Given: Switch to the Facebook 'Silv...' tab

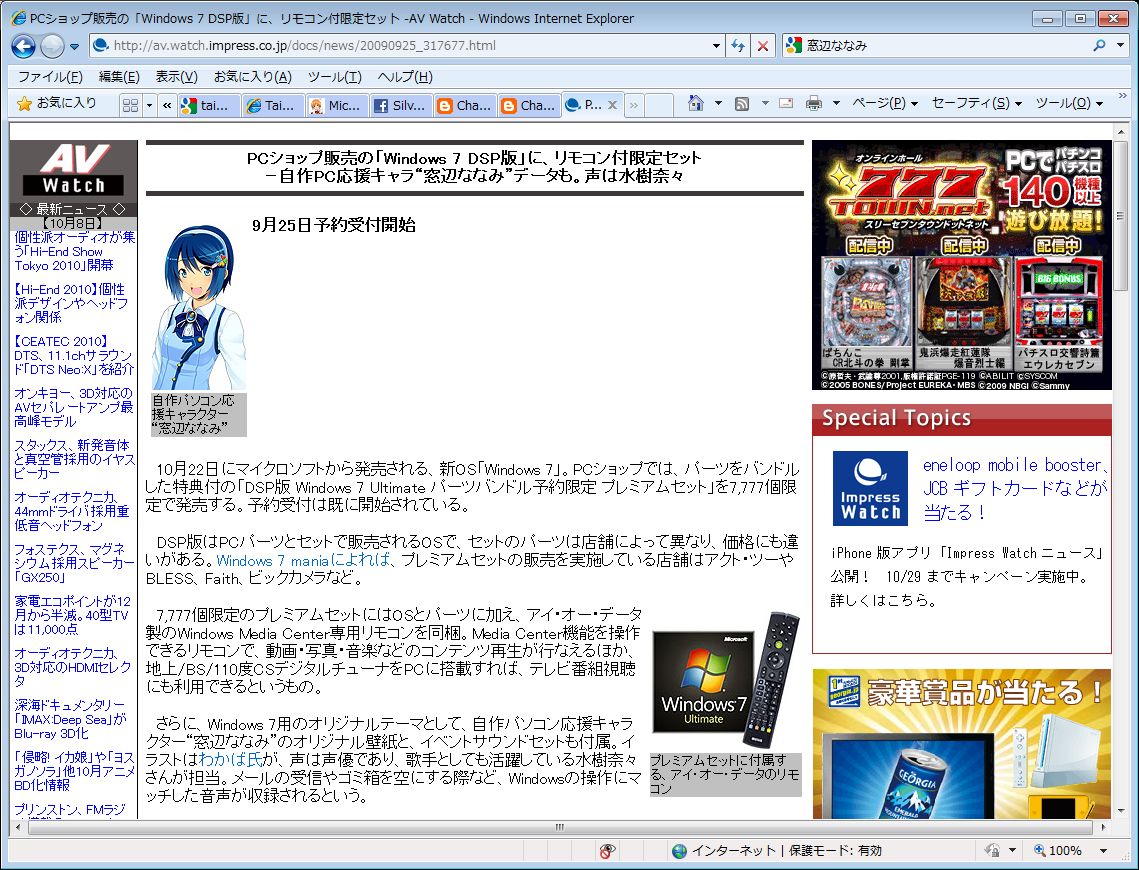Looking at the screenshot, I should (400, 105).
